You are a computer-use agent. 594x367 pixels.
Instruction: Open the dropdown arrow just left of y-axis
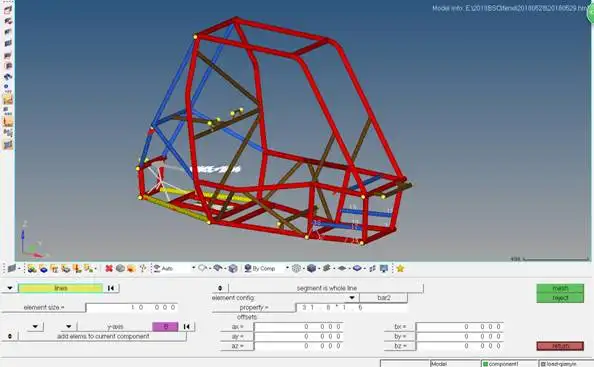click(x=69, y=326)
